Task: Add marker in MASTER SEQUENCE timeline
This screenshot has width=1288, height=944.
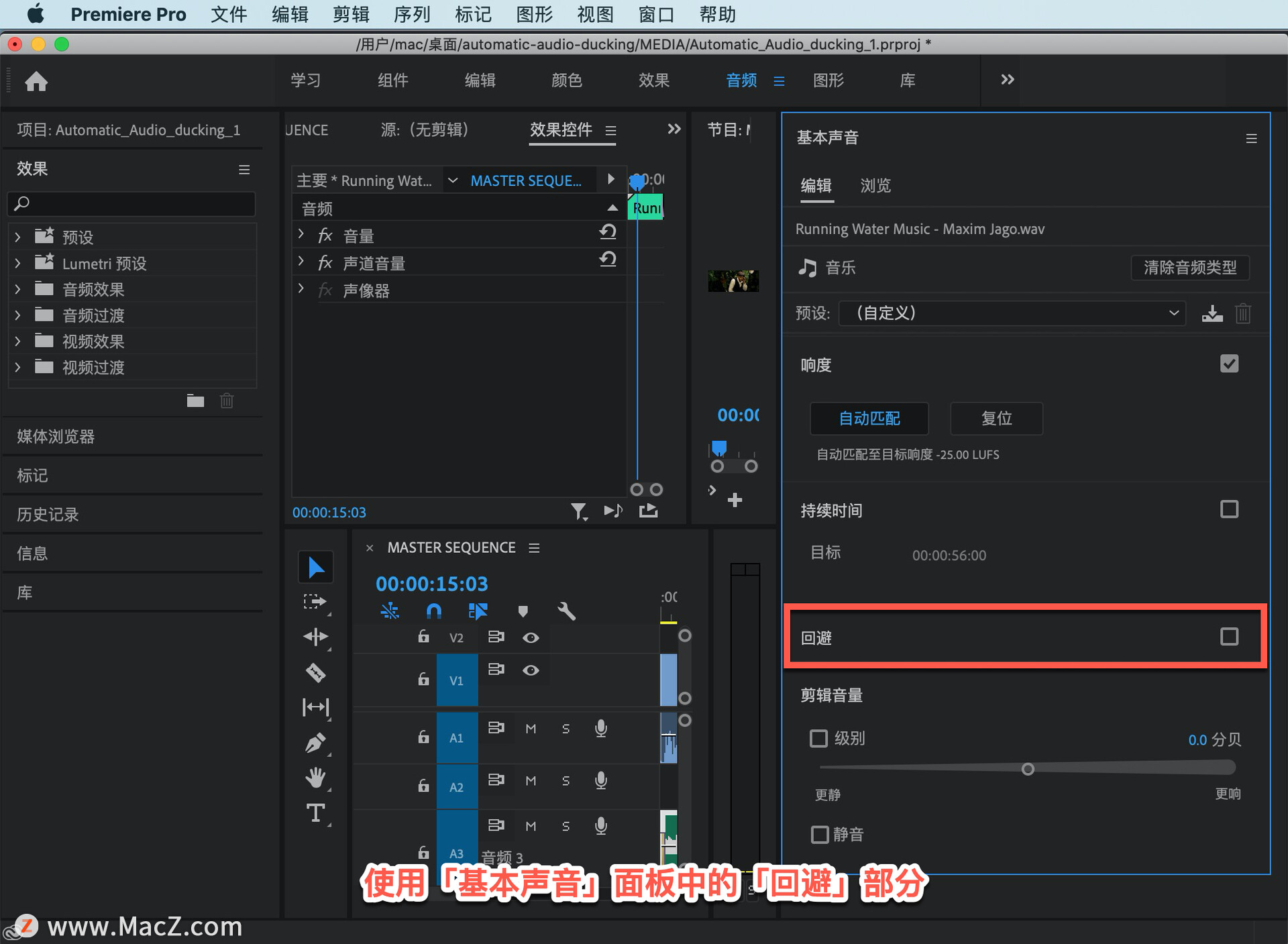Action: pos(523,611)
